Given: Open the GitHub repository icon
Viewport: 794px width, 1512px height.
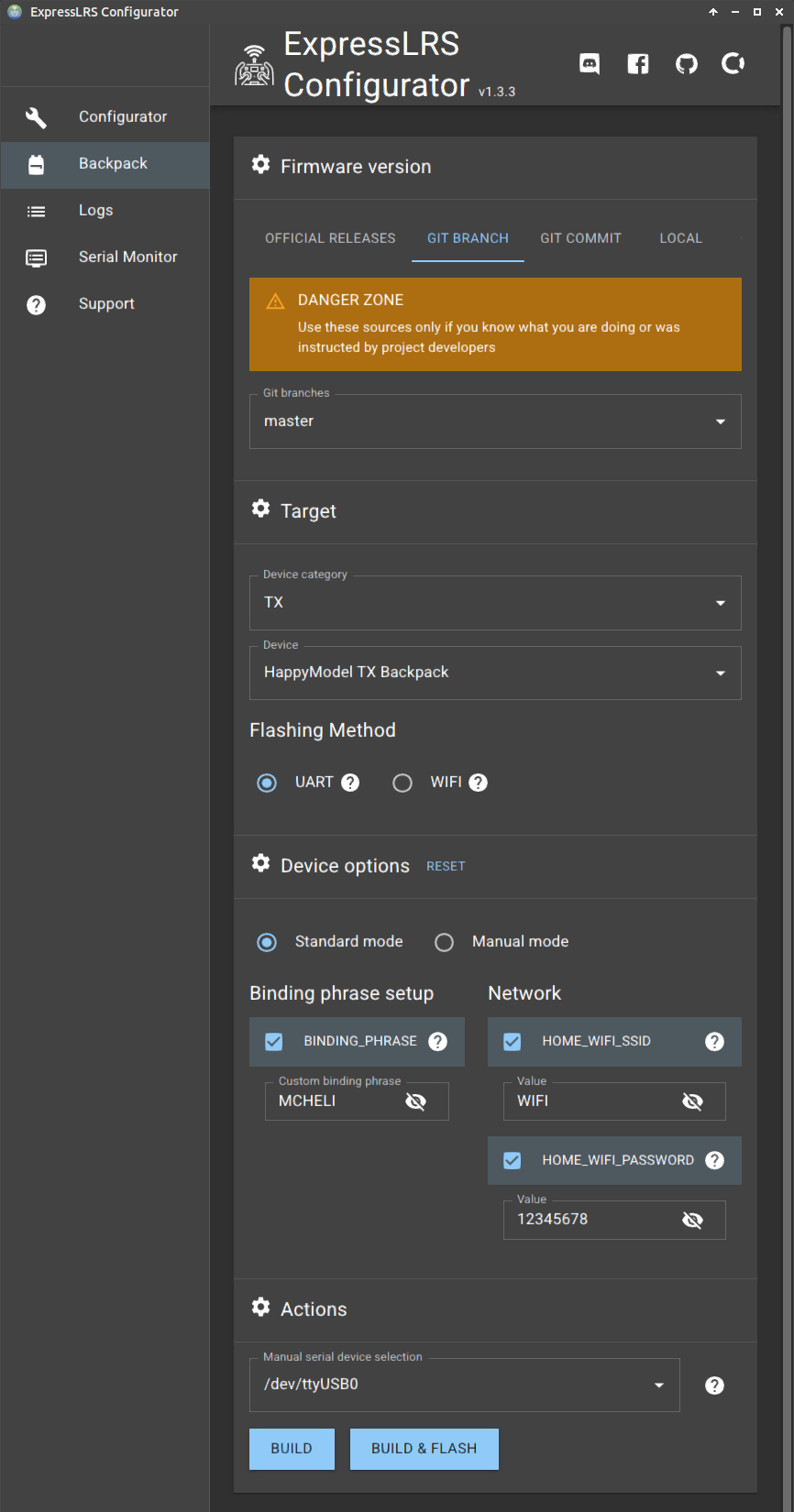Looking at the screenshot, I should click(686, 64).
